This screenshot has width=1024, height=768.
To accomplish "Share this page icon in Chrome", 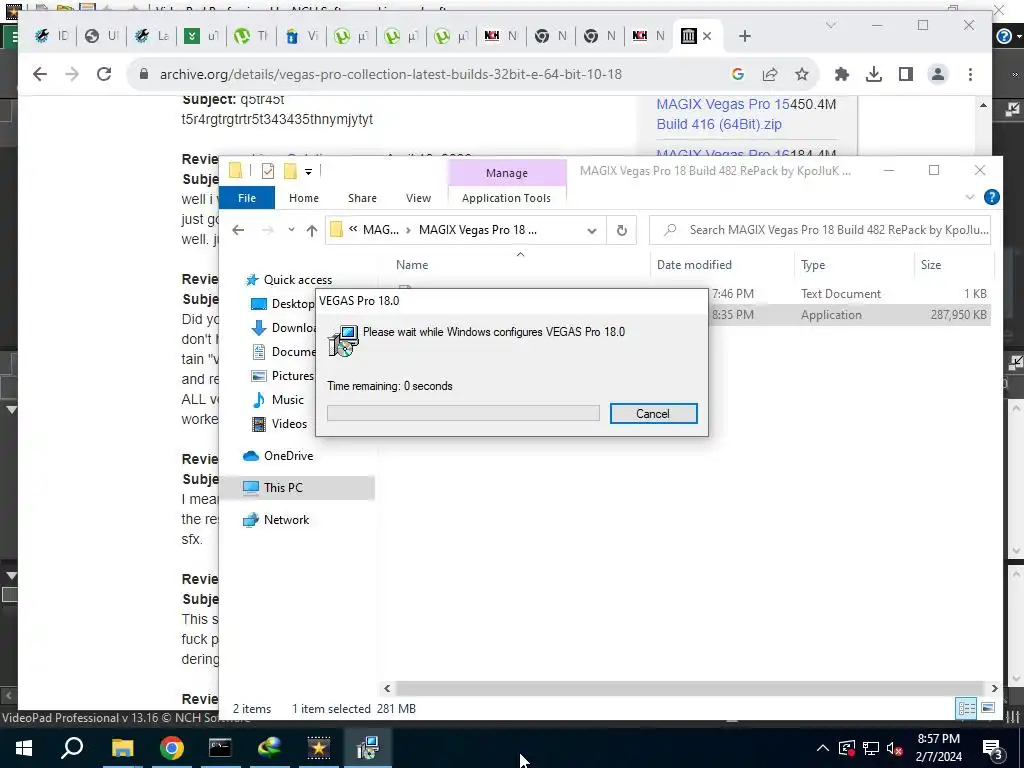I will coord(770,74).
